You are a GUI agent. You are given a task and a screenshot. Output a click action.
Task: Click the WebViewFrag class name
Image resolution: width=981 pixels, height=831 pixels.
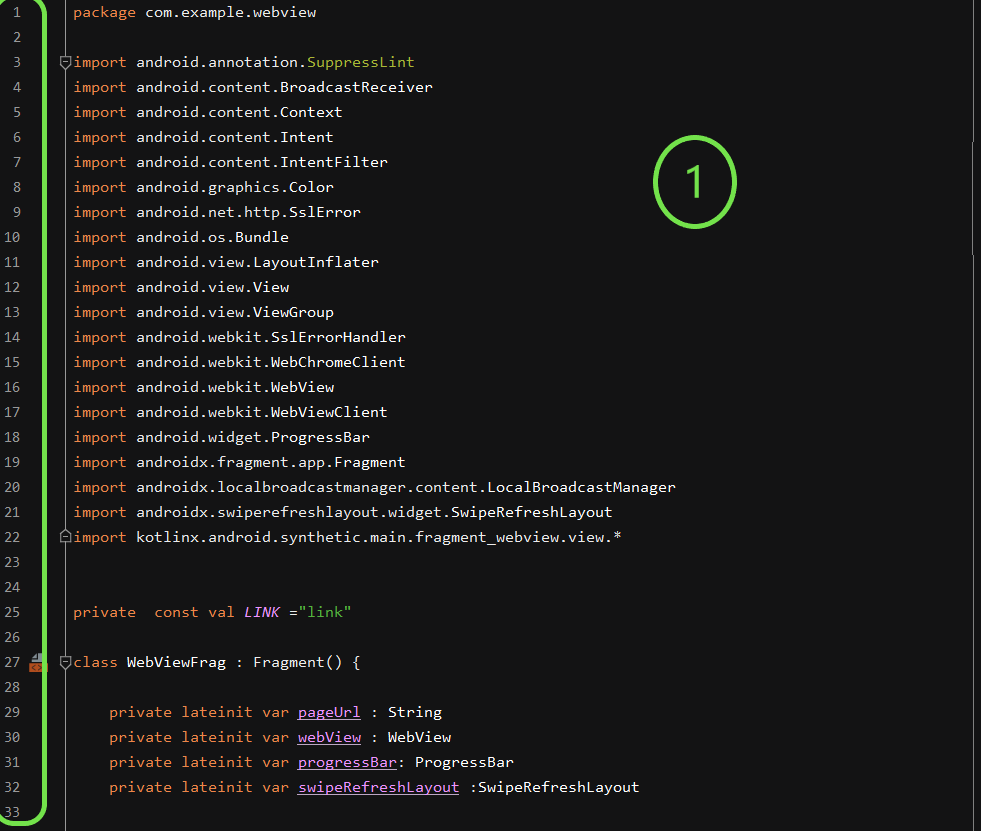[176, 662]
